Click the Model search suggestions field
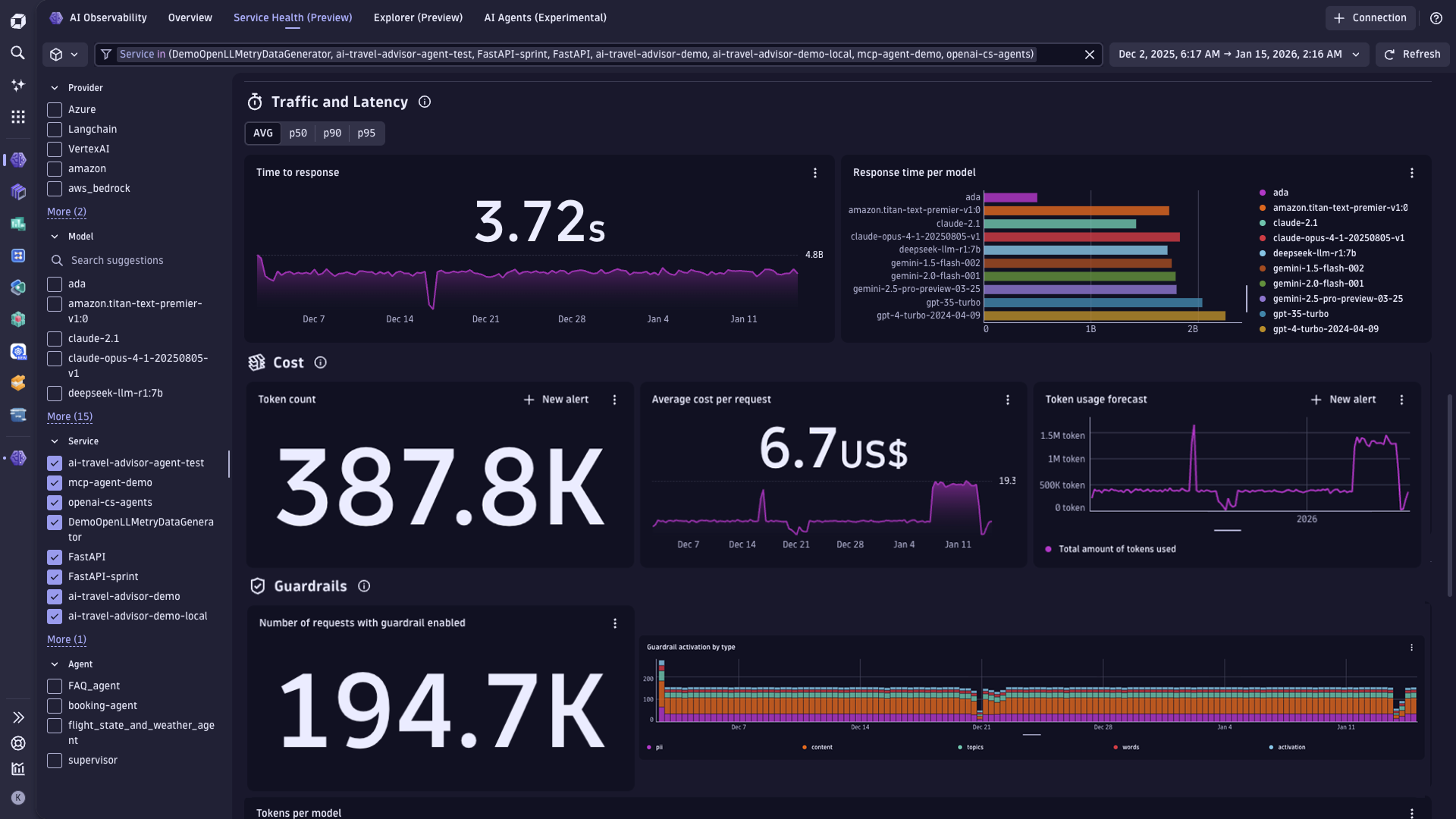1456x819 pixels. point(118,260)
